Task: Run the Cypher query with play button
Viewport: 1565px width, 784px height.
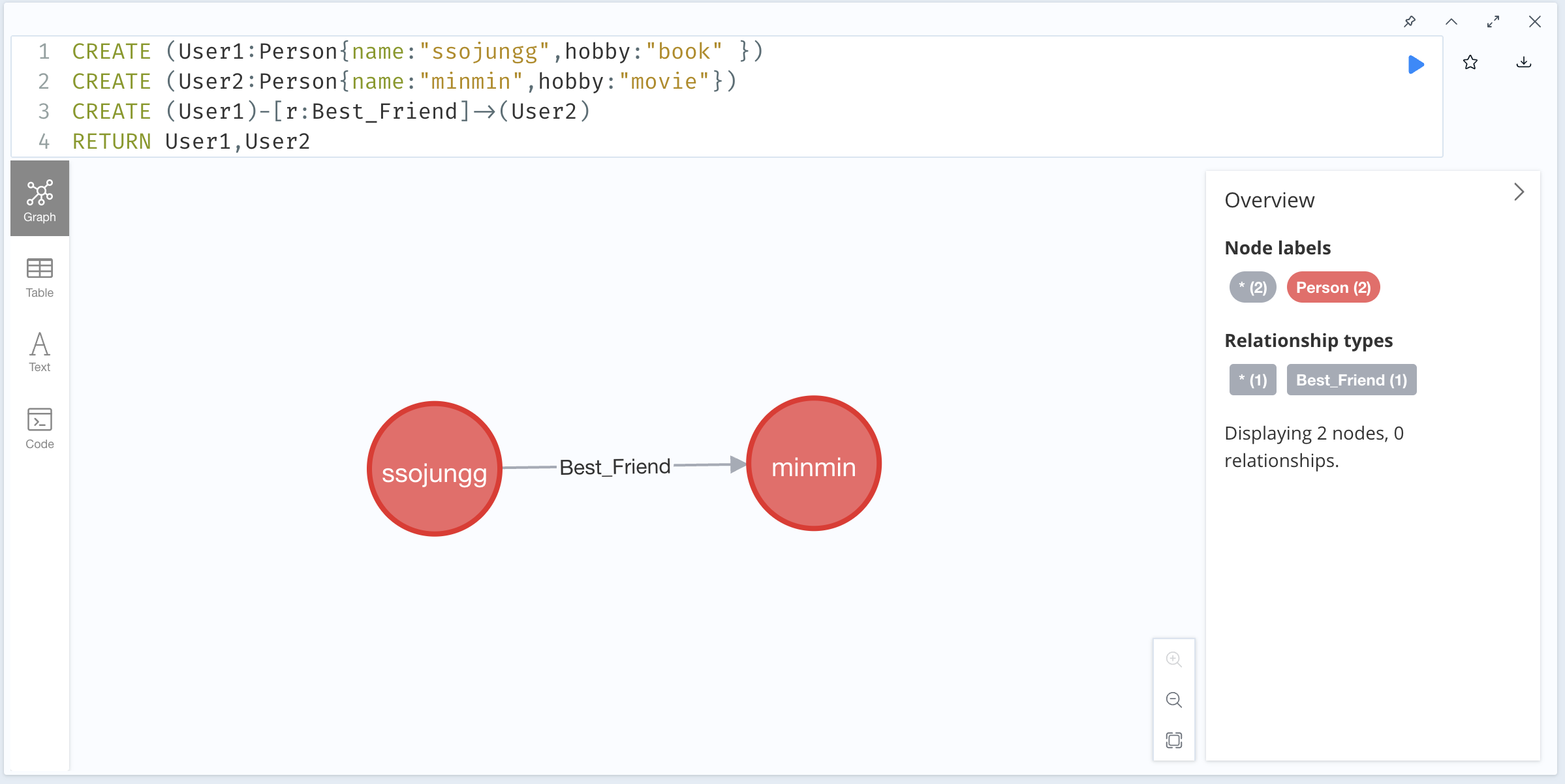Action: coord(1415,65)
